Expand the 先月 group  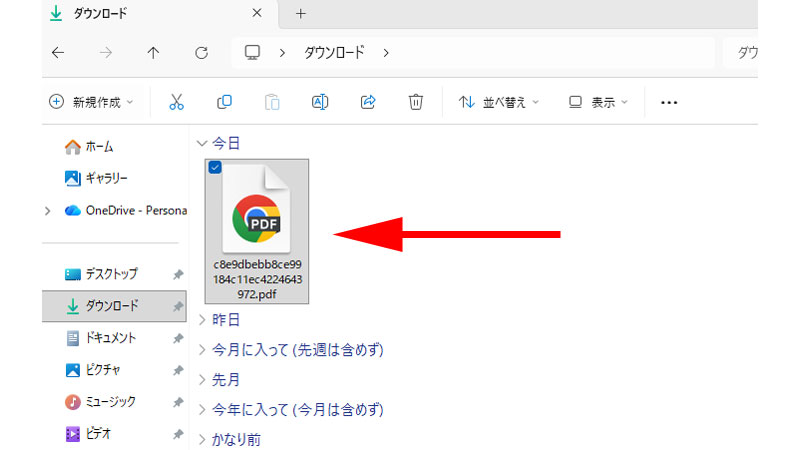(x=202, y=380)
